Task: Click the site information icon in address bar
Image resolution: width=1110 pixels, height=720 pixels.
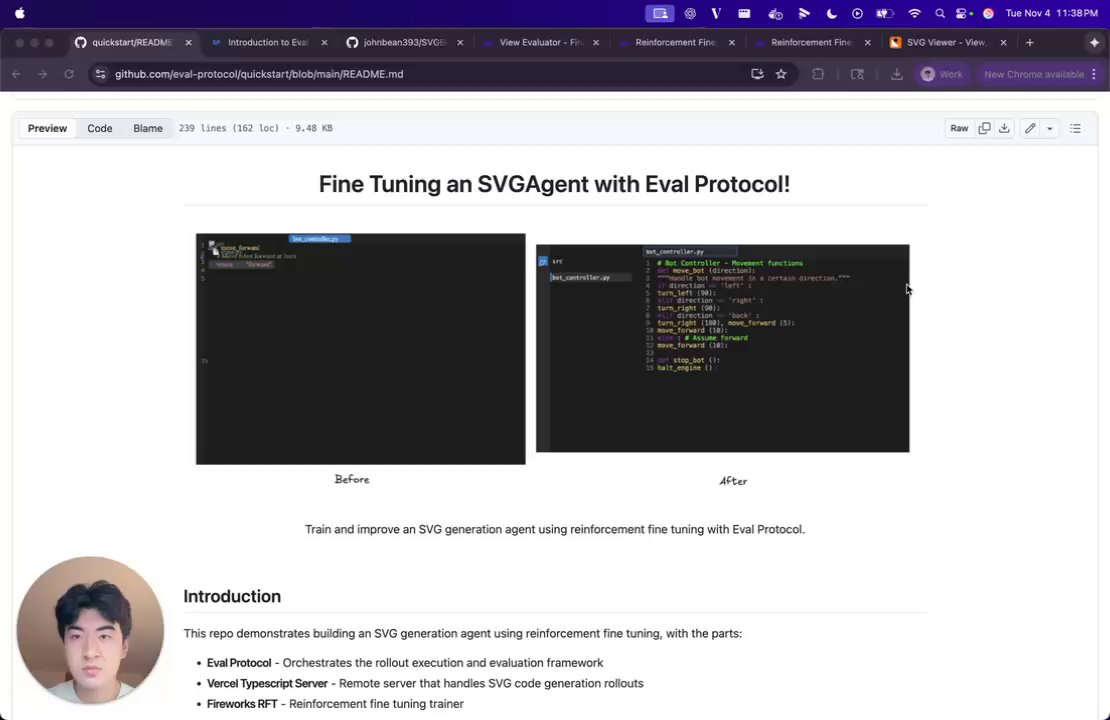Action: 101,74
